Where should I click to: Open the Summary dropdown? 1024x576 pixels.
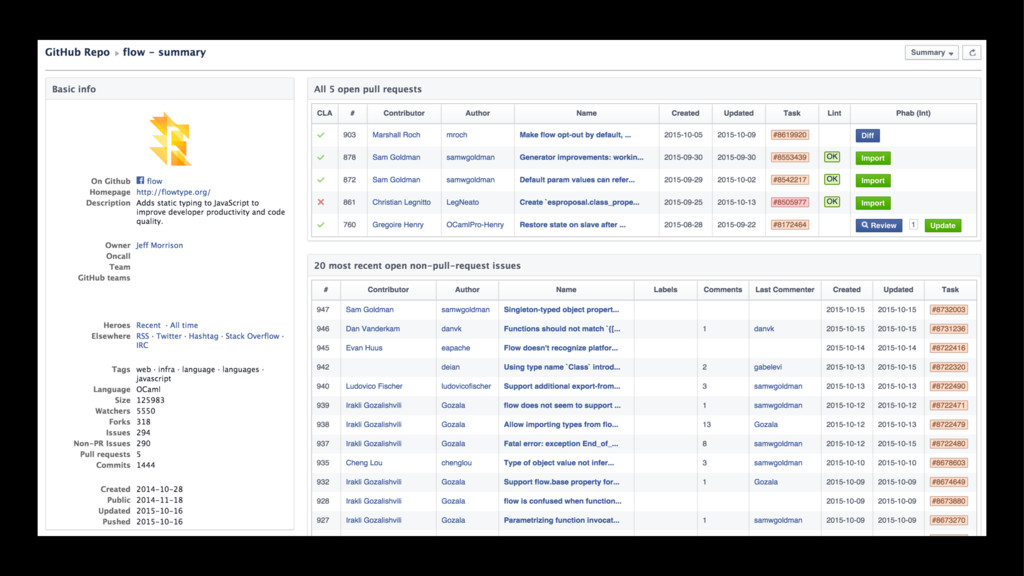(932, 53)
